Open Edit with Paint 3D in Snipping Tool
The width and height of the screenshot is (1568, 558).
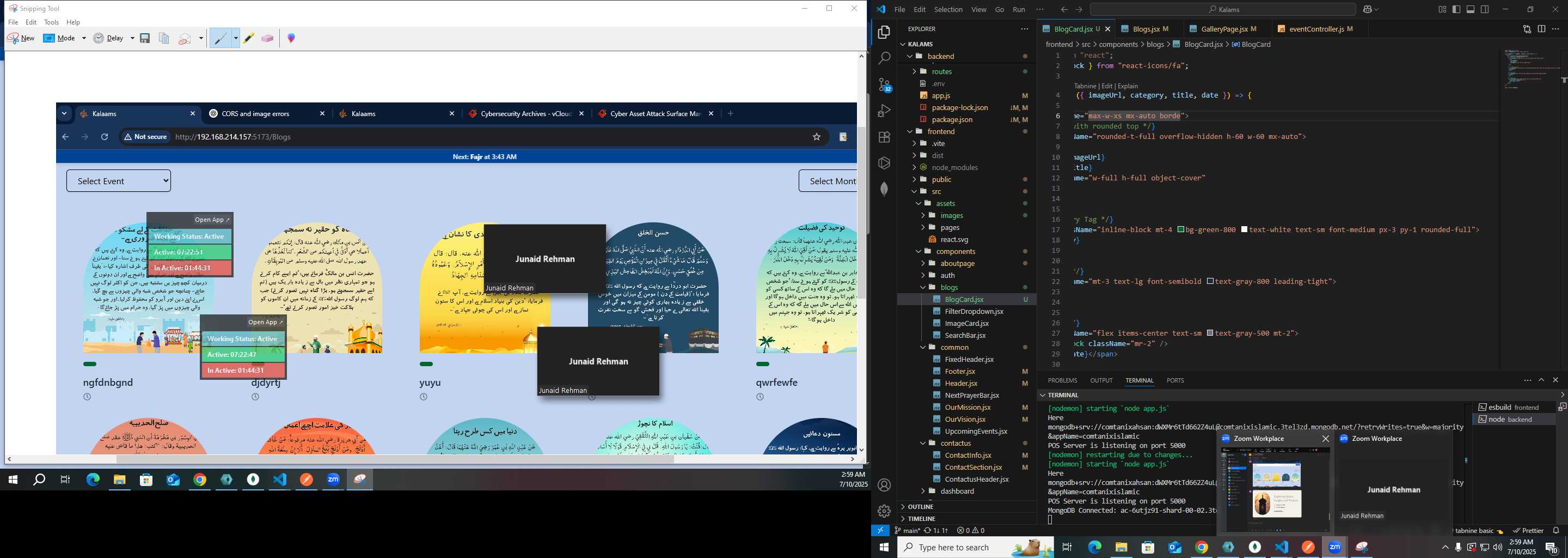tap(292, 38)
